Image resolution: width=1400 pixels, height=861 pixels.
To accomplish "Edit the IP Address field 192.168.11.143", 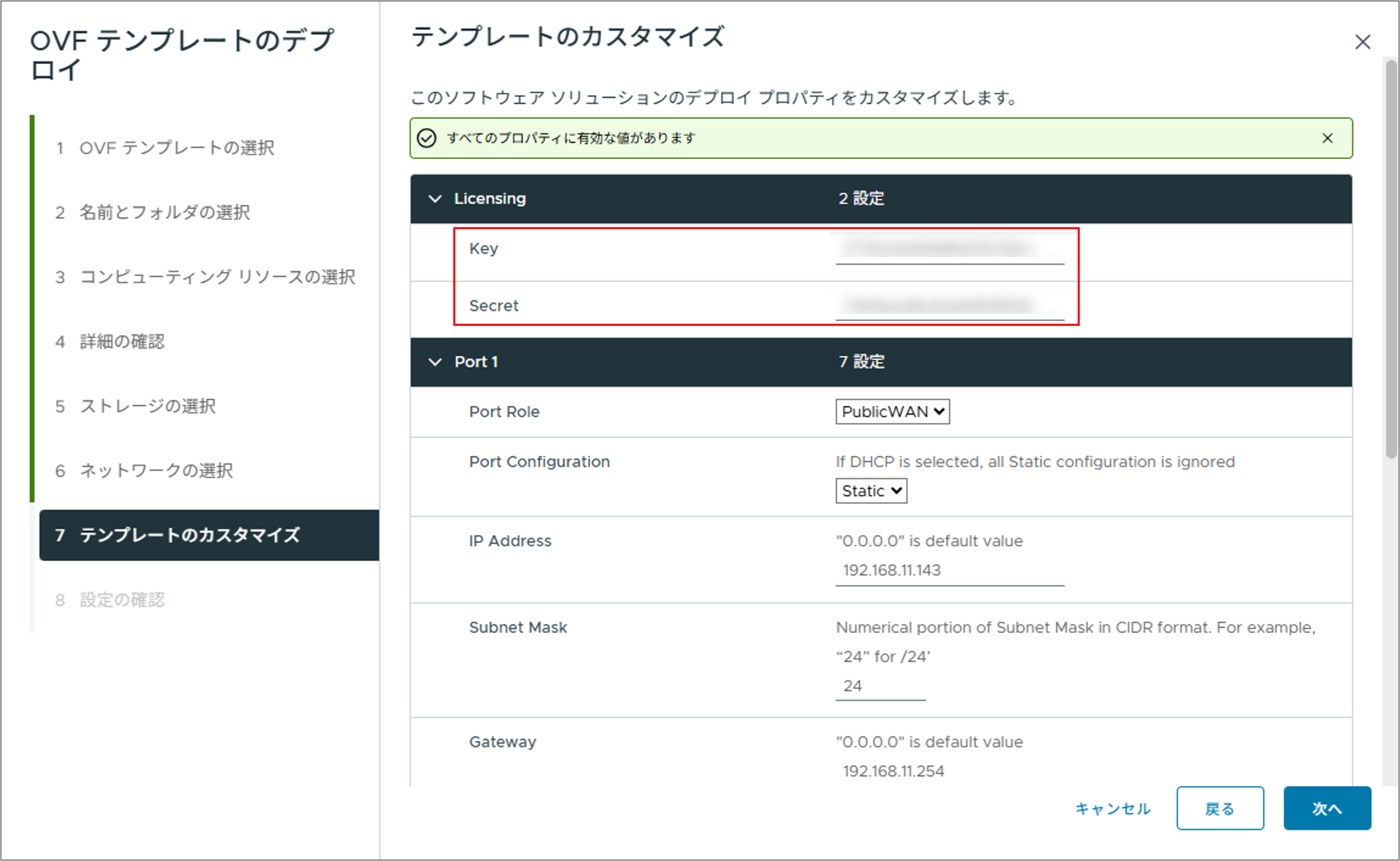I will [949, 570].
